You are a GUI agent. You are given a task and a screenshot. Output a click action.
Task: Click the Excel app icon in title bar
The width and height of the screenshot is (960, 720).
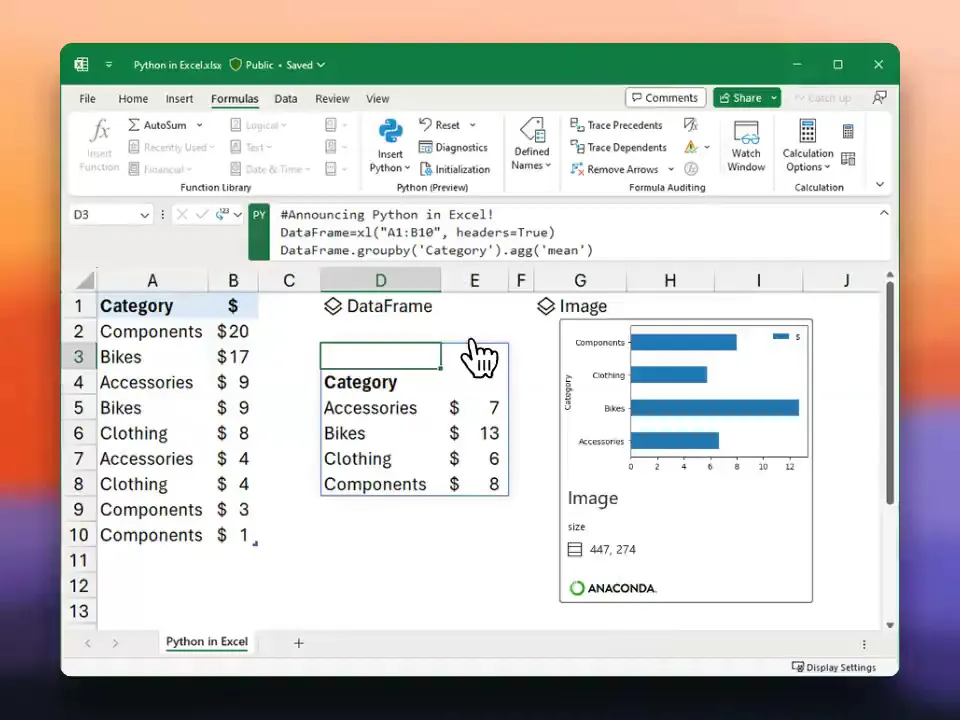tap(81, 65)
